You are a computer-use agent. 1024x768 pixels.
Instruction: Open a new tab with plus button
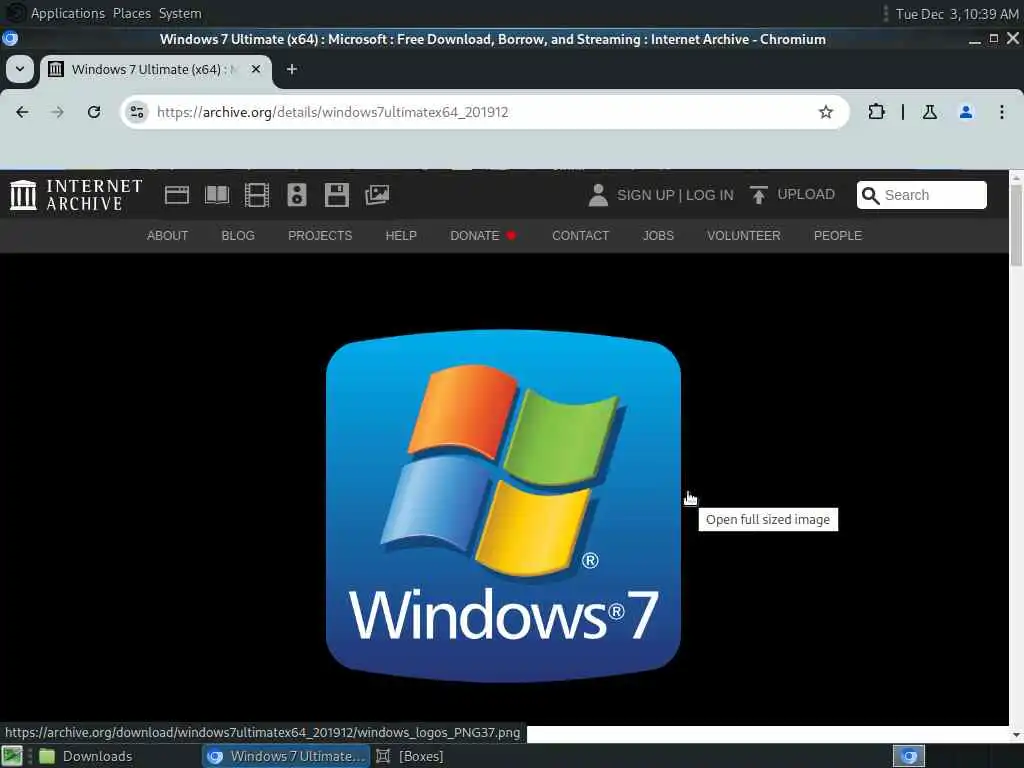(x=292, y=69)
